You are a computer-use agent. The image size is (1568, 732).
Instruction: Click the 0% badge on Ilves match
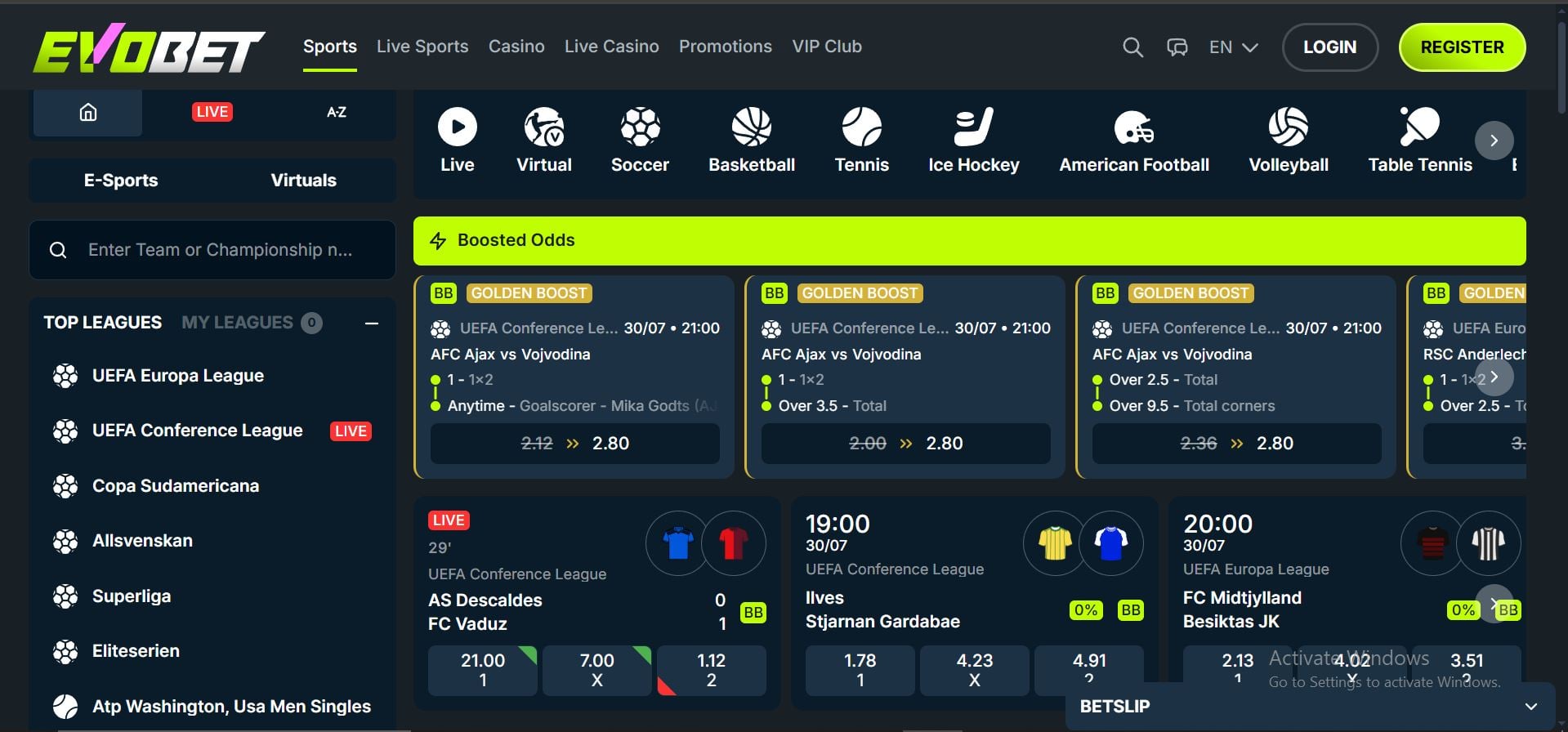(1086, 609)
